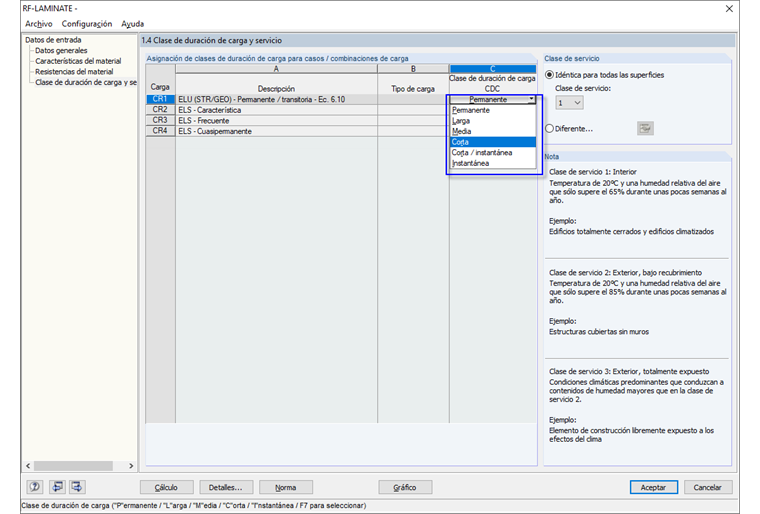Click column header B
The image size is (760, 514).
(x=413, y=69)
